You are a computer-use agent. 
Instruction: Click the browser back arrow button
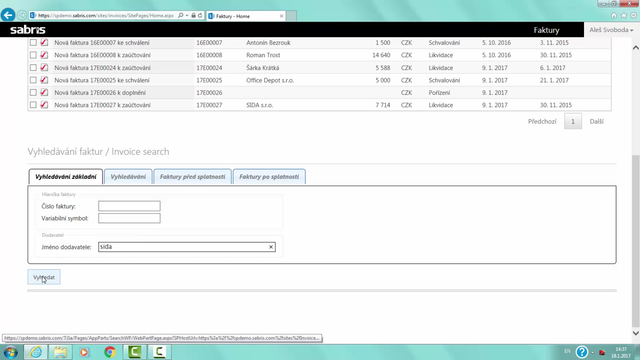click(x=8, y=15)
